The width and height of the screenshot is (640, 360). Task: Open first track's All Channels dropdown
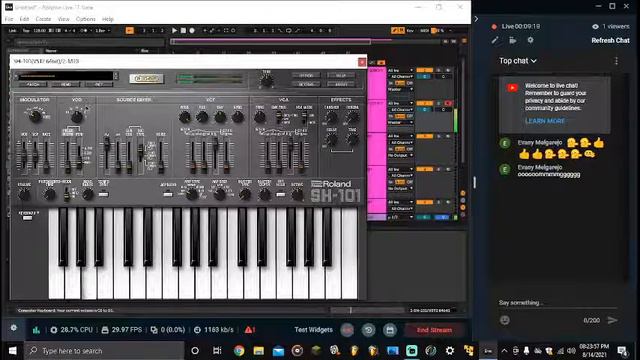400,77
